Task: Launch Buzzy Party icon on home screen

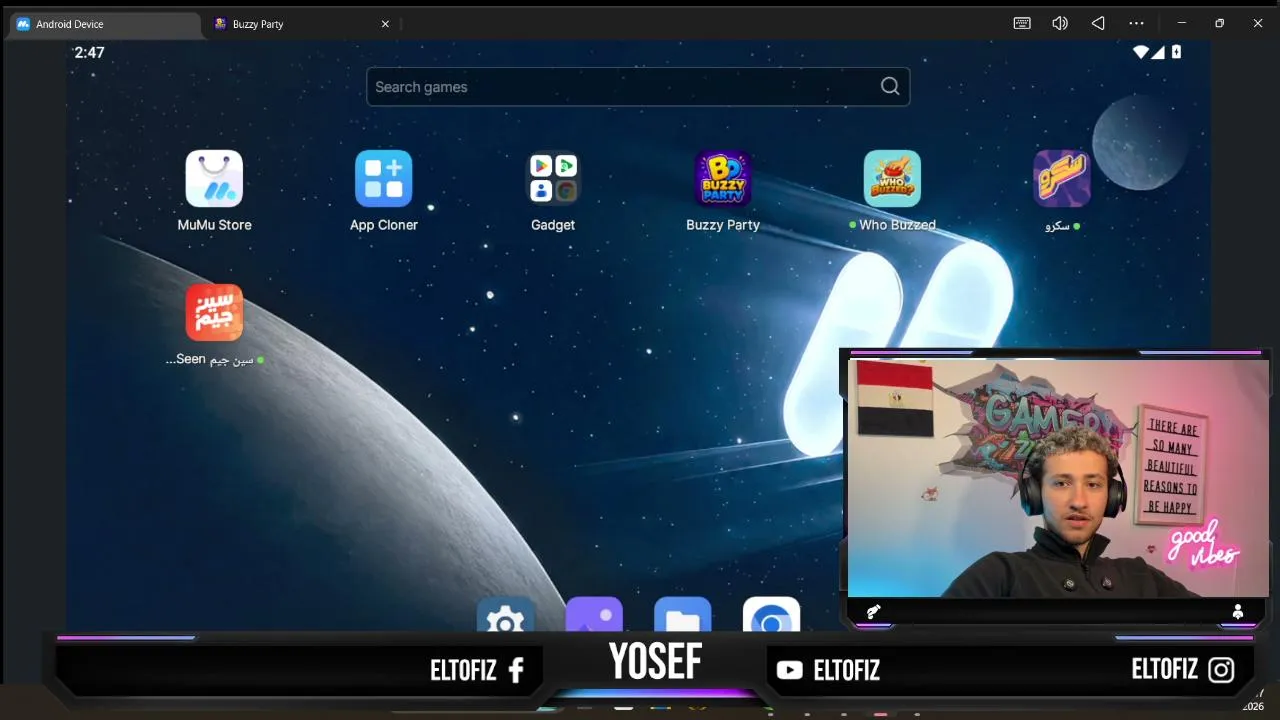Action: [x=723, y=179]
